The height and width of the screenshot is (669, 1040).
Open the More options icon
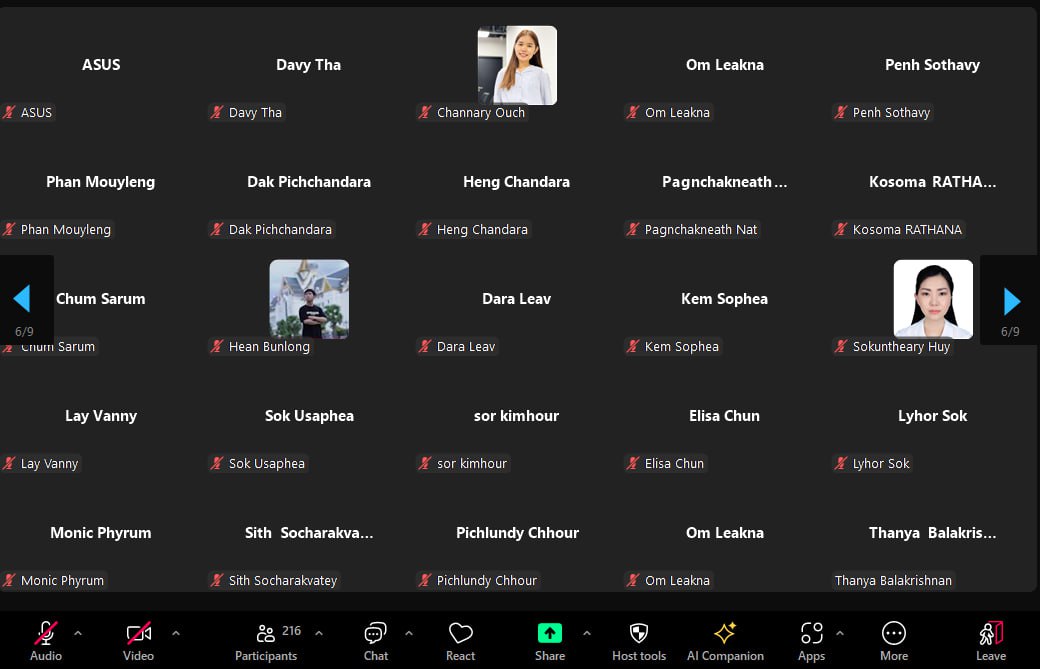pyautogui.click(x=894, y=633)
